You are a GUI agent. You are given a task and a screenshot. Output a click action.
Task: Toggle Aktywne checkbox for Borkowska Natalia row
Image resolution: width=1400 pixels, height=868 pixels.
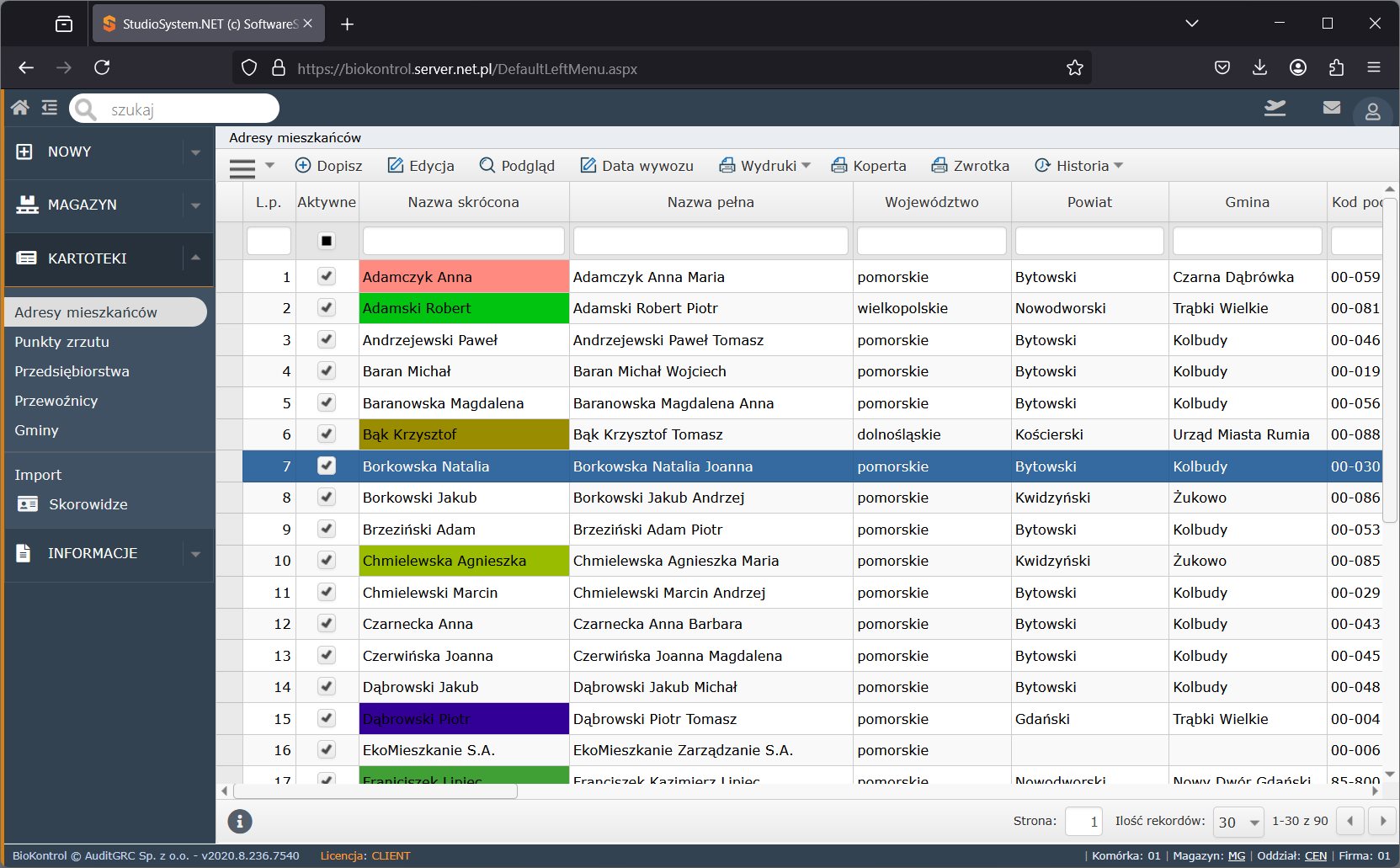coord(327,466)
